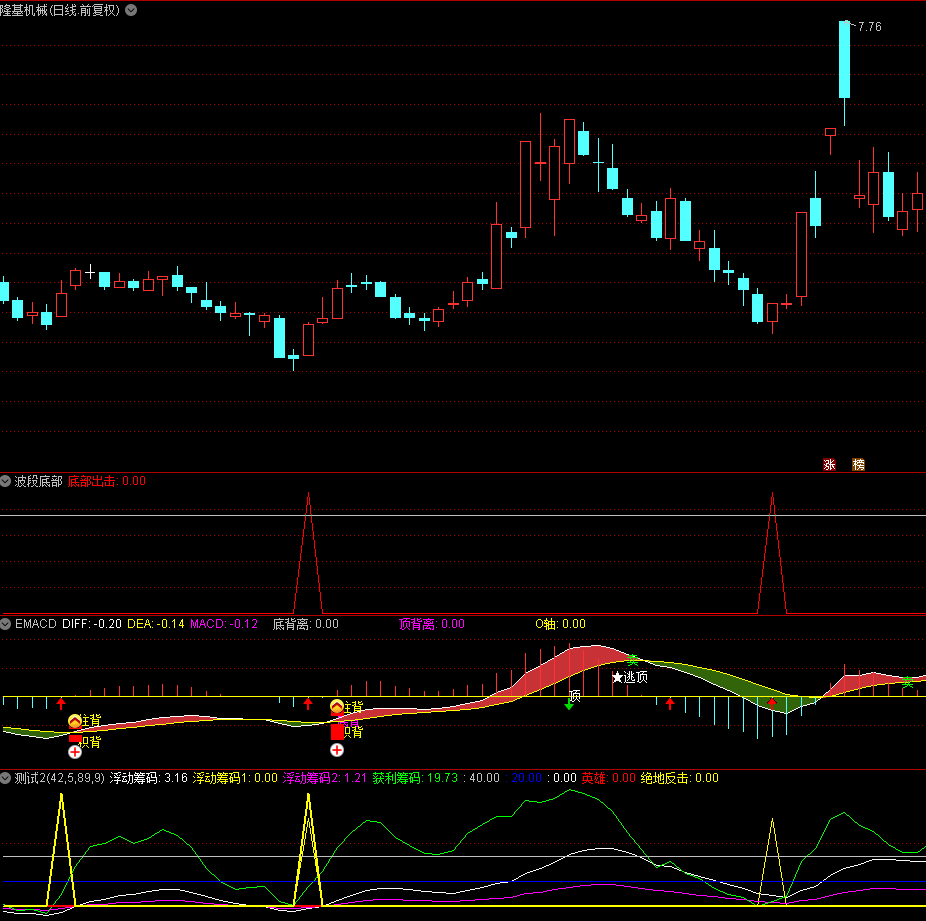Click the 顶背离: 0.00 readout

(432, 624)
